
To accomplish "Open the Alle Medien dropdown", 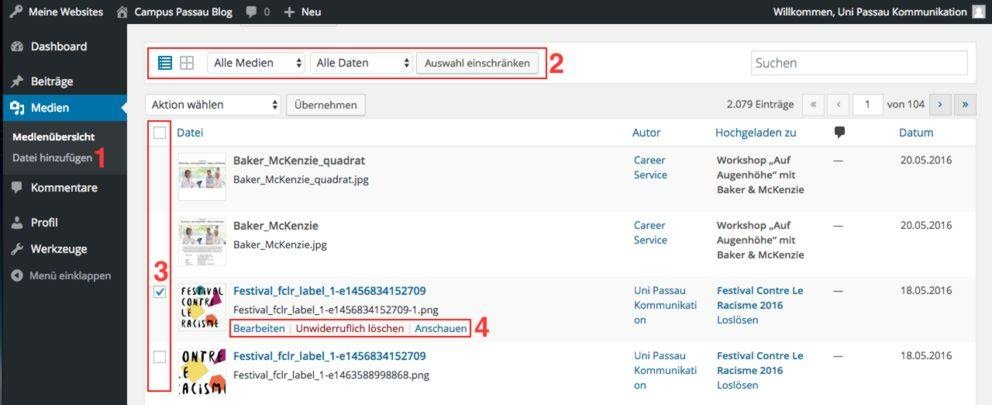I will [256, 63].
